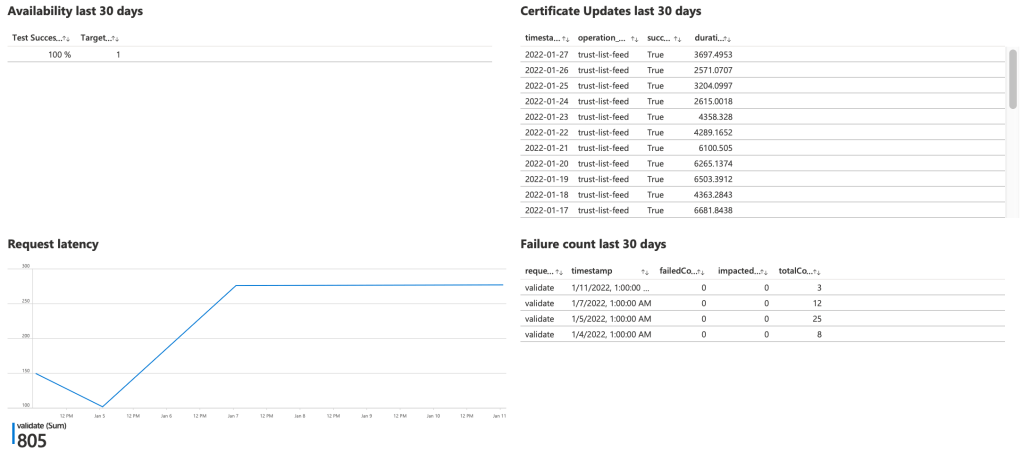Click sort icon on operation column header

(x=635, y=38)
